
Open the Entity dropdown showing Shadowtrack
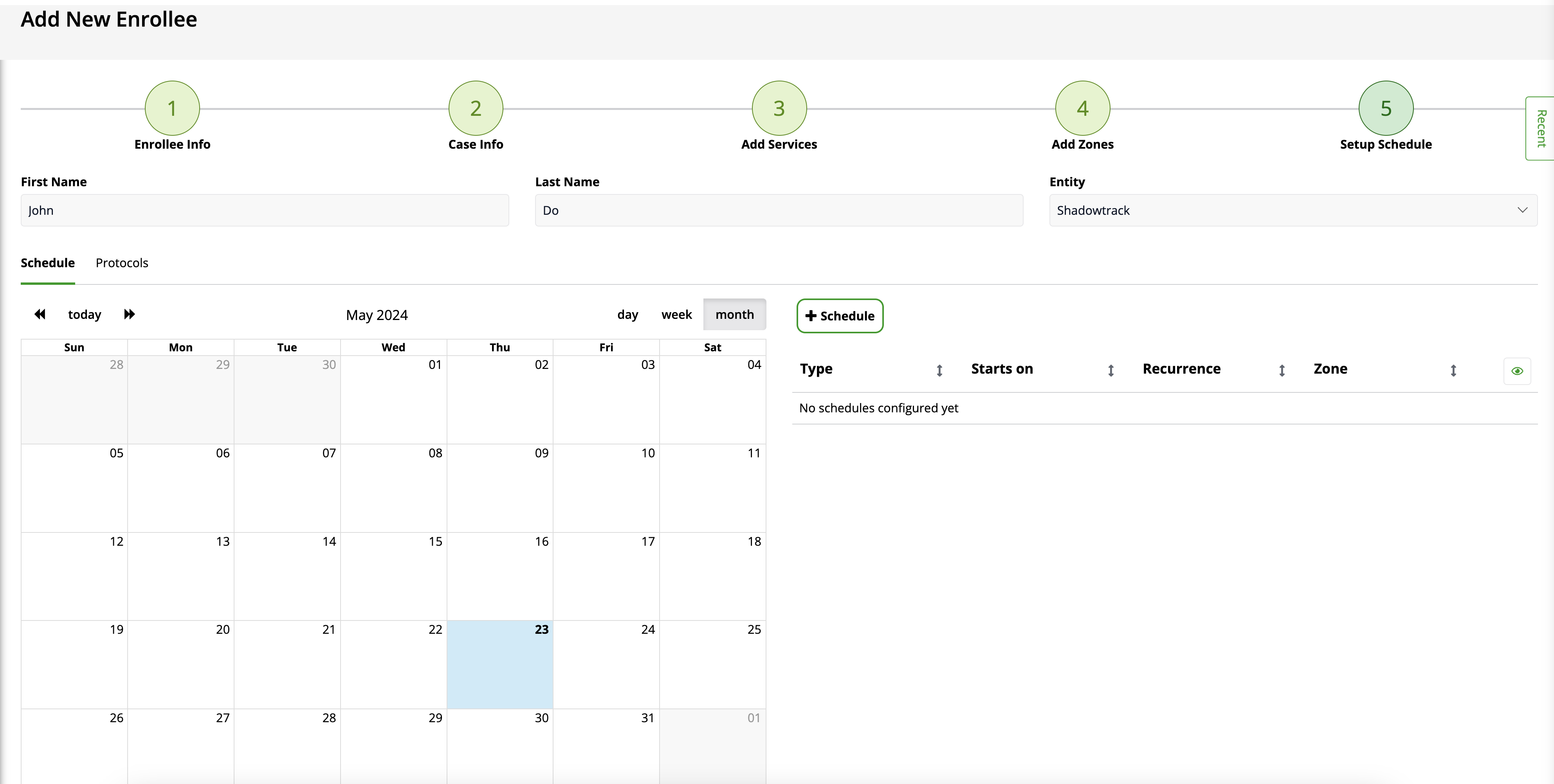tap(1292, 210)
